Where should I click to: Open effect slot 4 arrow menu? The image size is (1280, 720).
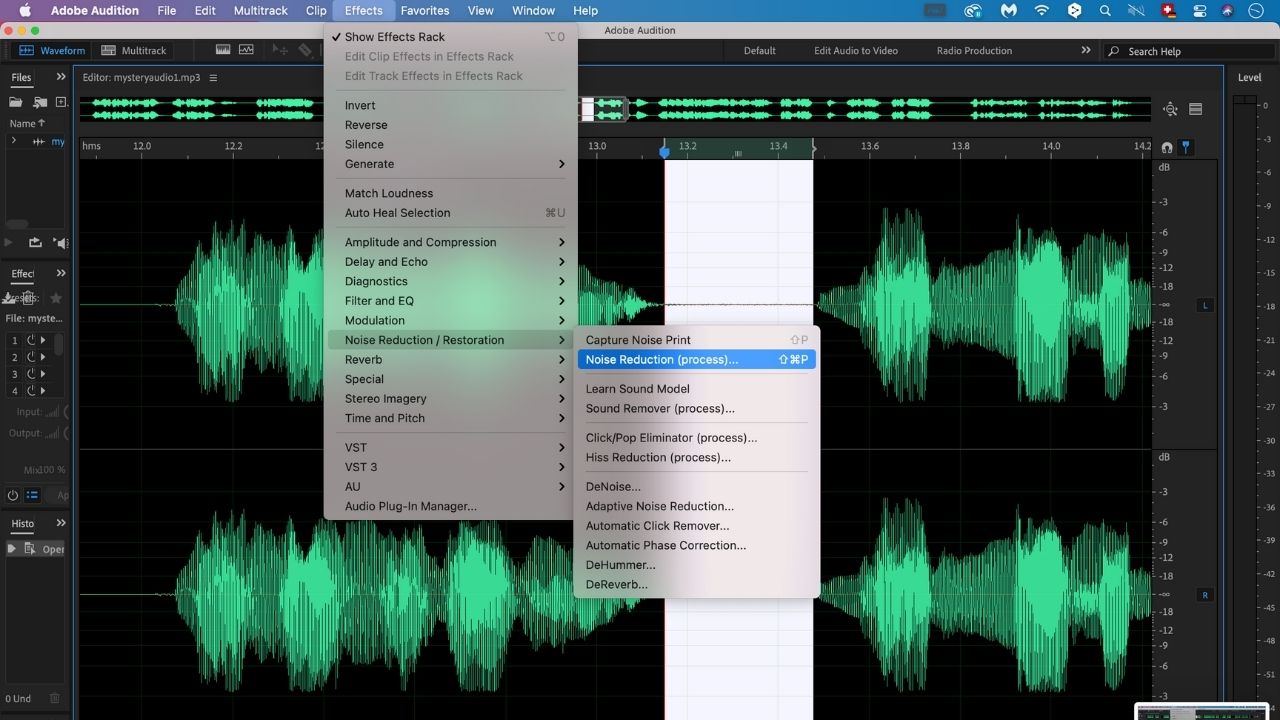click(x=43, y=391)
